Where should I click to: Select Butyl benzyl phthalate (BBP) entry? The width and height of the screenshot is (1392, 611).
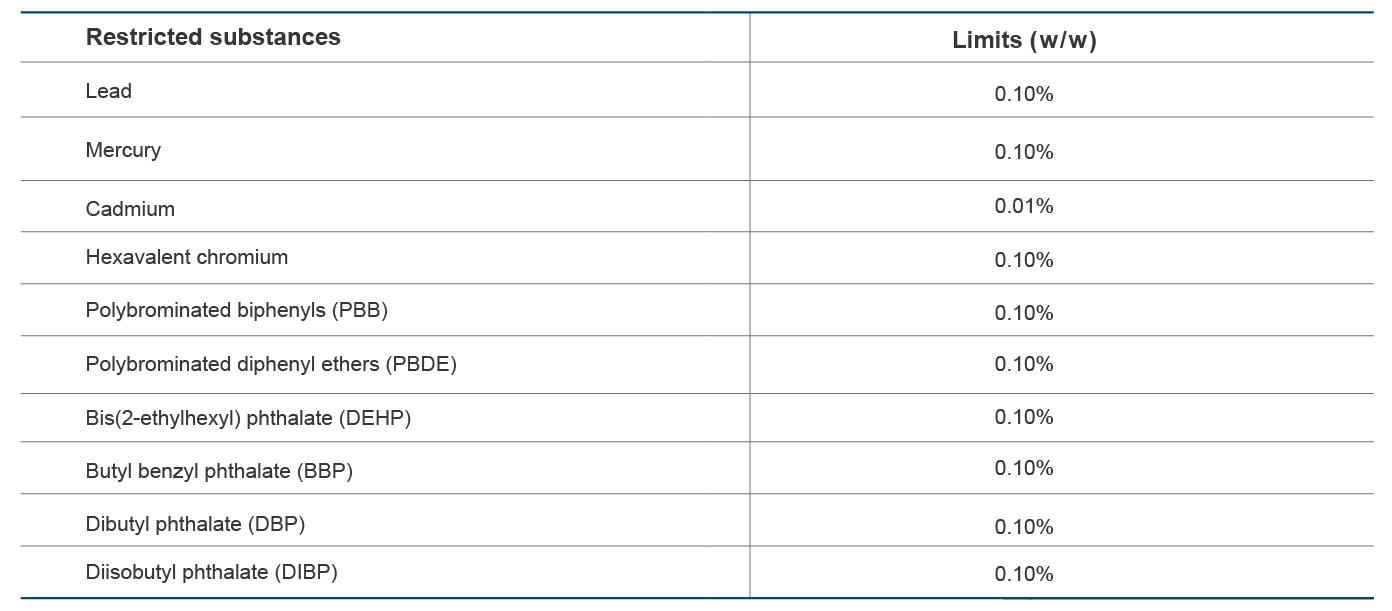point(219,471)
